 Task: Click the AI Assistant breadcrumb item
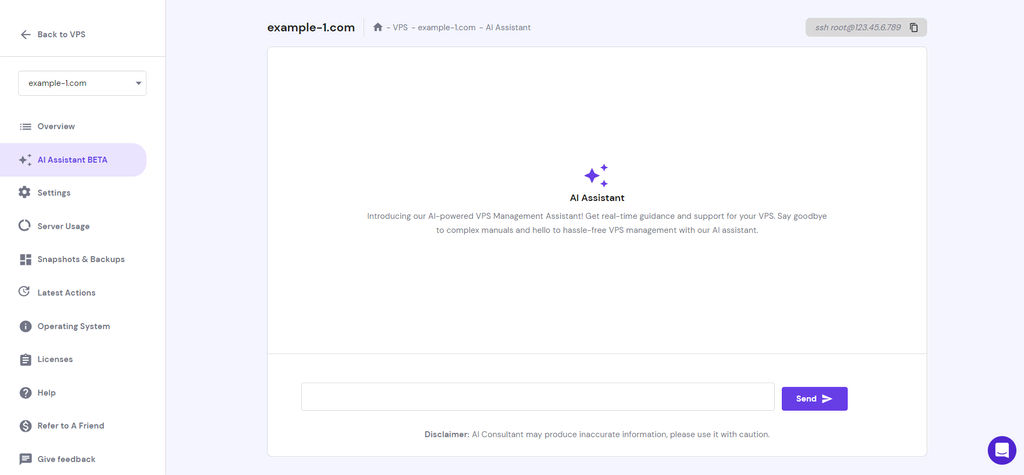508,27
